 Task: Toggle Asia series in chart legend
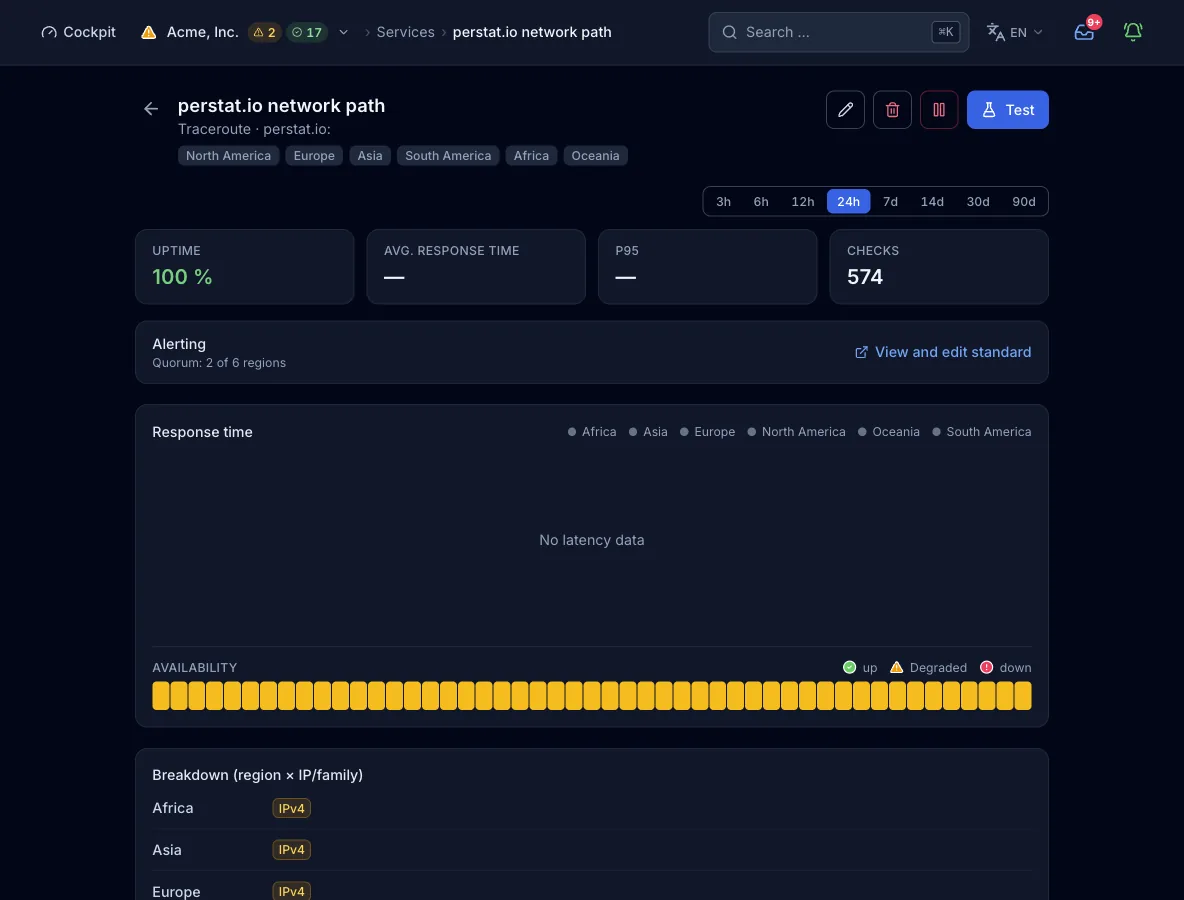click(648, 432)
